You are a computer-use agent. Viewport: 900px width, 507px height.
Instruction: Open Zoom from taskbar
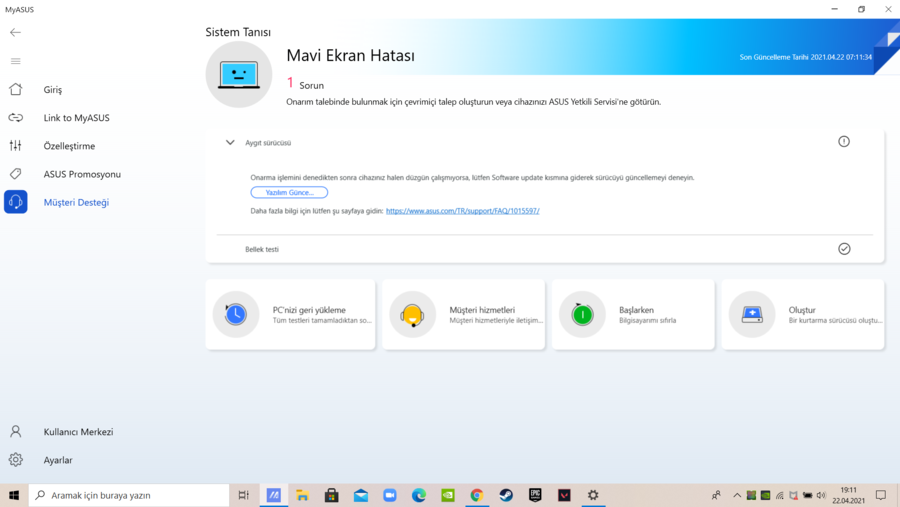[x=390, y=495]
